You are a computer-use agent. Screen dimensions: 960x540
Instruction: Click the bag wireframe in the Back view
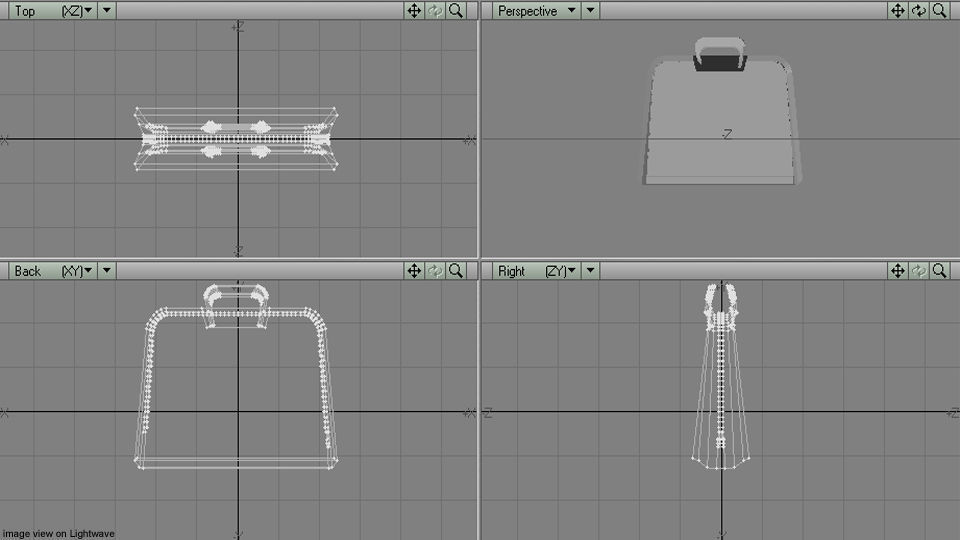236,377
